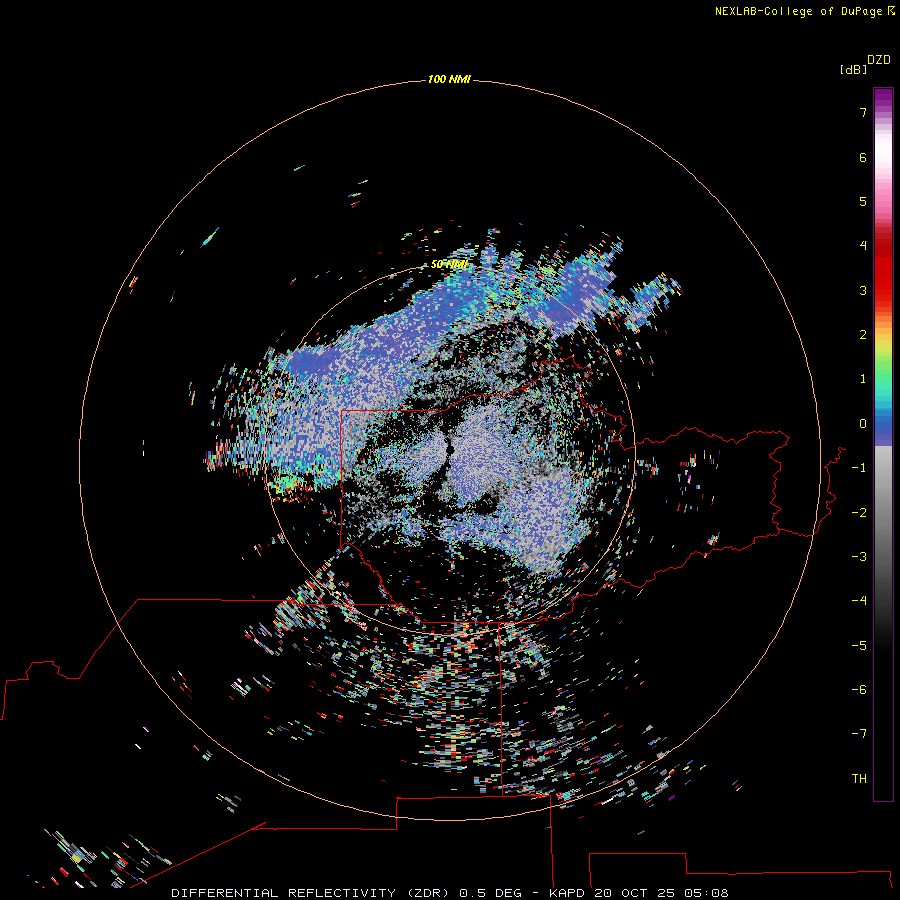Click the 4 value on the color scale
Viewport: 900px width, 900px height.
tap(863, 246)
